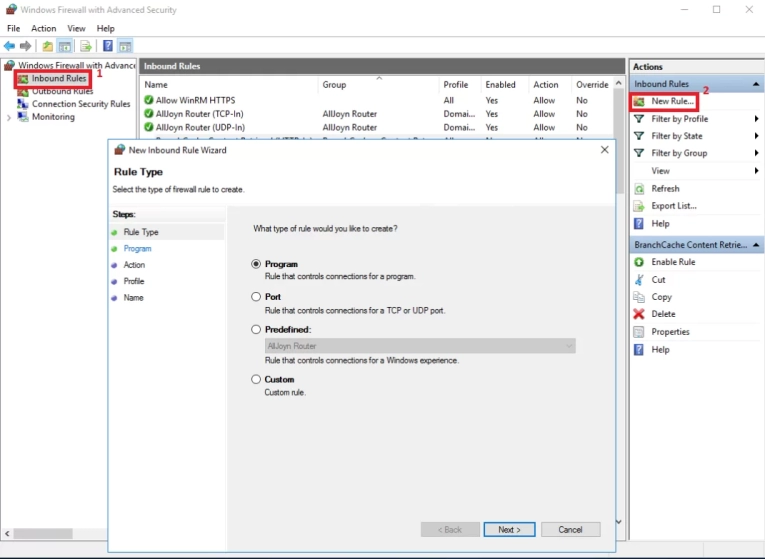This screenshot has height=559, width=765.
Task: Select the Port rule type radio button
Action: click(256, 297)
